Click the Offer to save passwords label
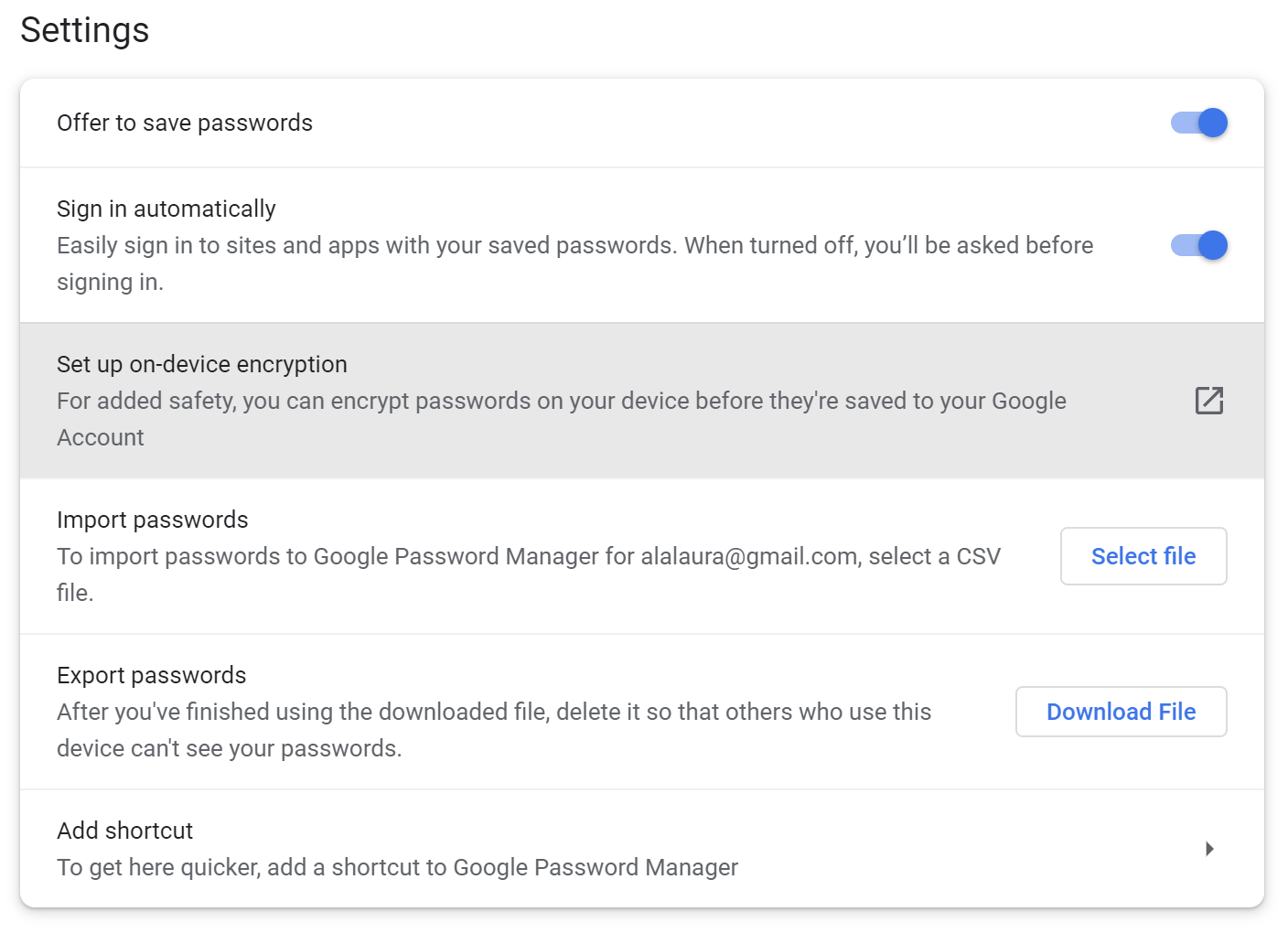 click(184, 123)
